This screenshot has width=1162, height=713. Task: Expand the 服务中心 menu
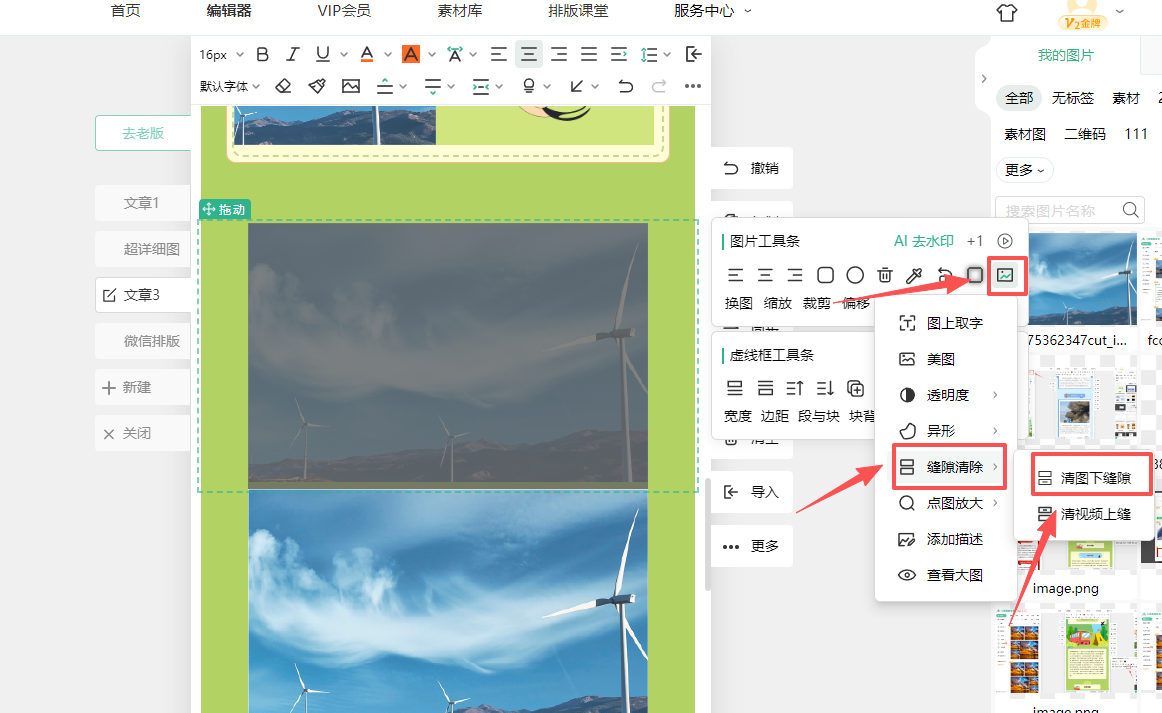[x=712, y=10]
